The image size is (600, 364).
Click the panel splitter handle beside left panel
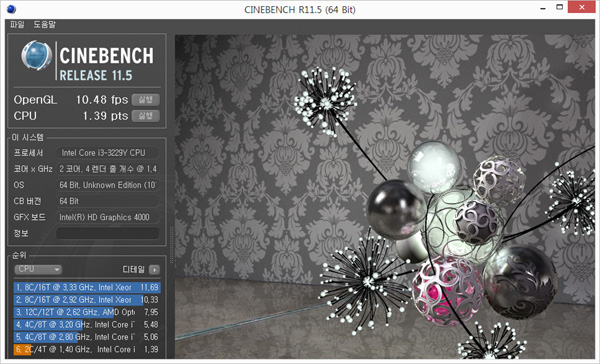(x=171, y=245)
